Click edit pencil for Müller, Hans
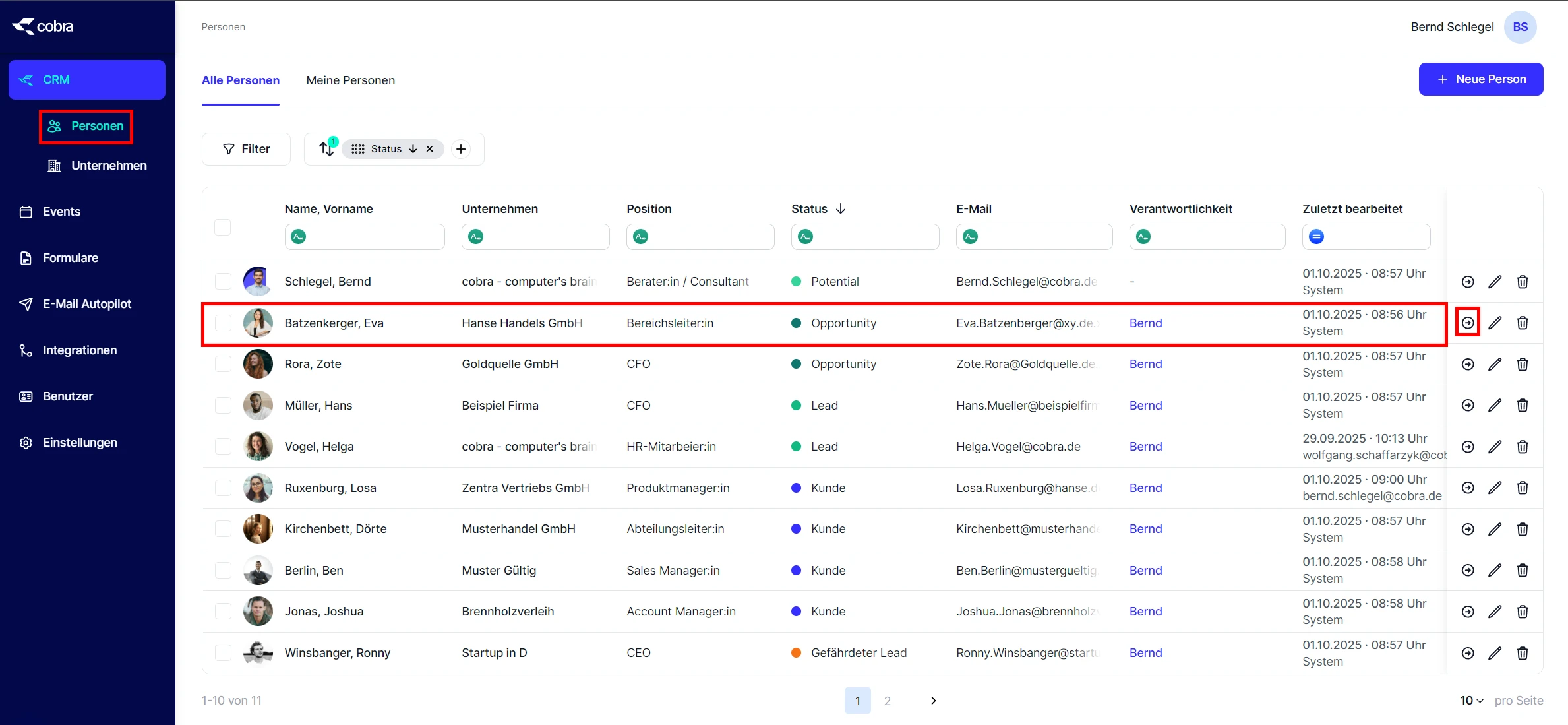Viewport: 1568px width, 725px height. click(x=1495, y=405)
